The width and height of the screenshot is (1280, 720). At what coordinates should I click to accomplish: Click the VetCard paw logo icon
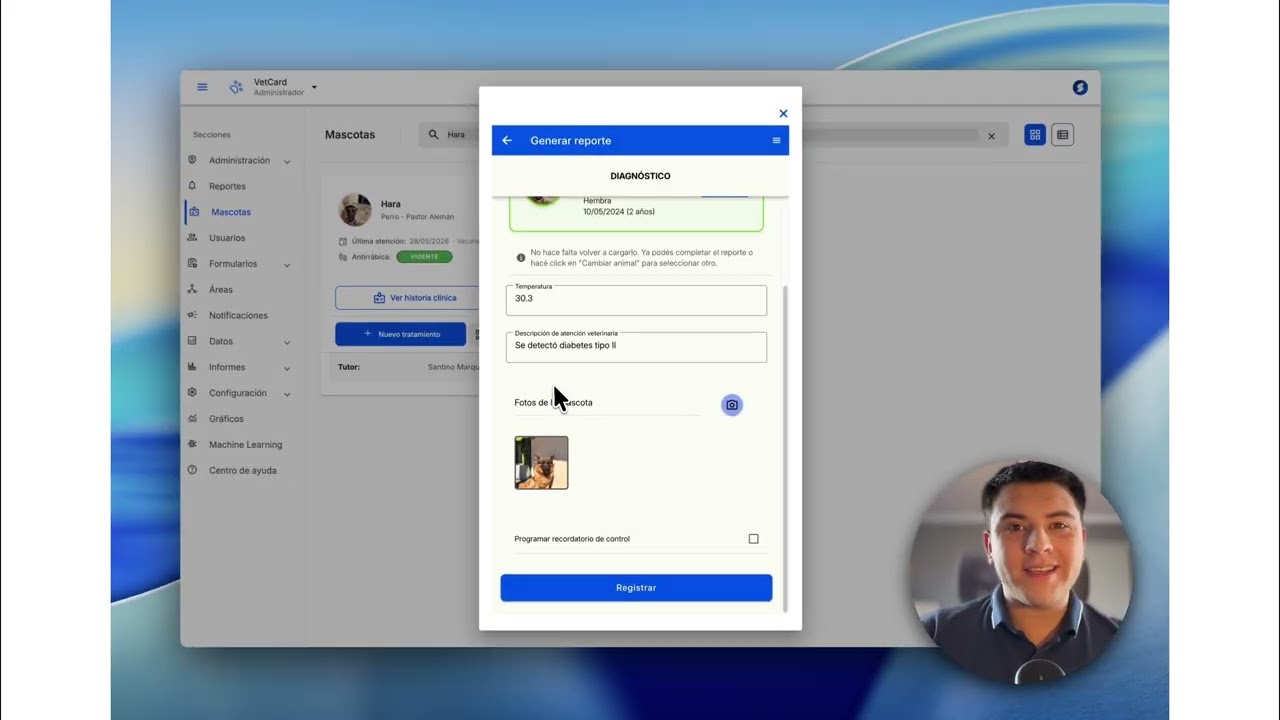tap(236, 87)
